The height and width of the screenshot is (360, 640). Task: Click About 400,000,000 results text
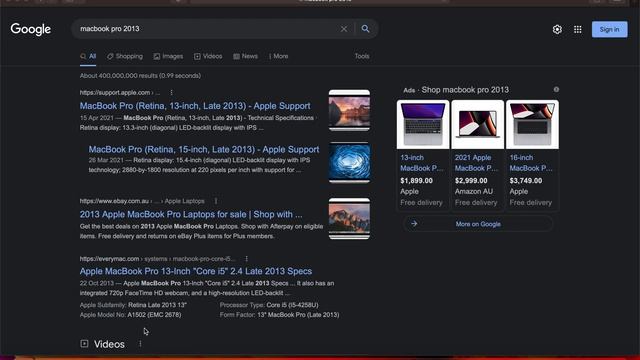pos(140,76)
